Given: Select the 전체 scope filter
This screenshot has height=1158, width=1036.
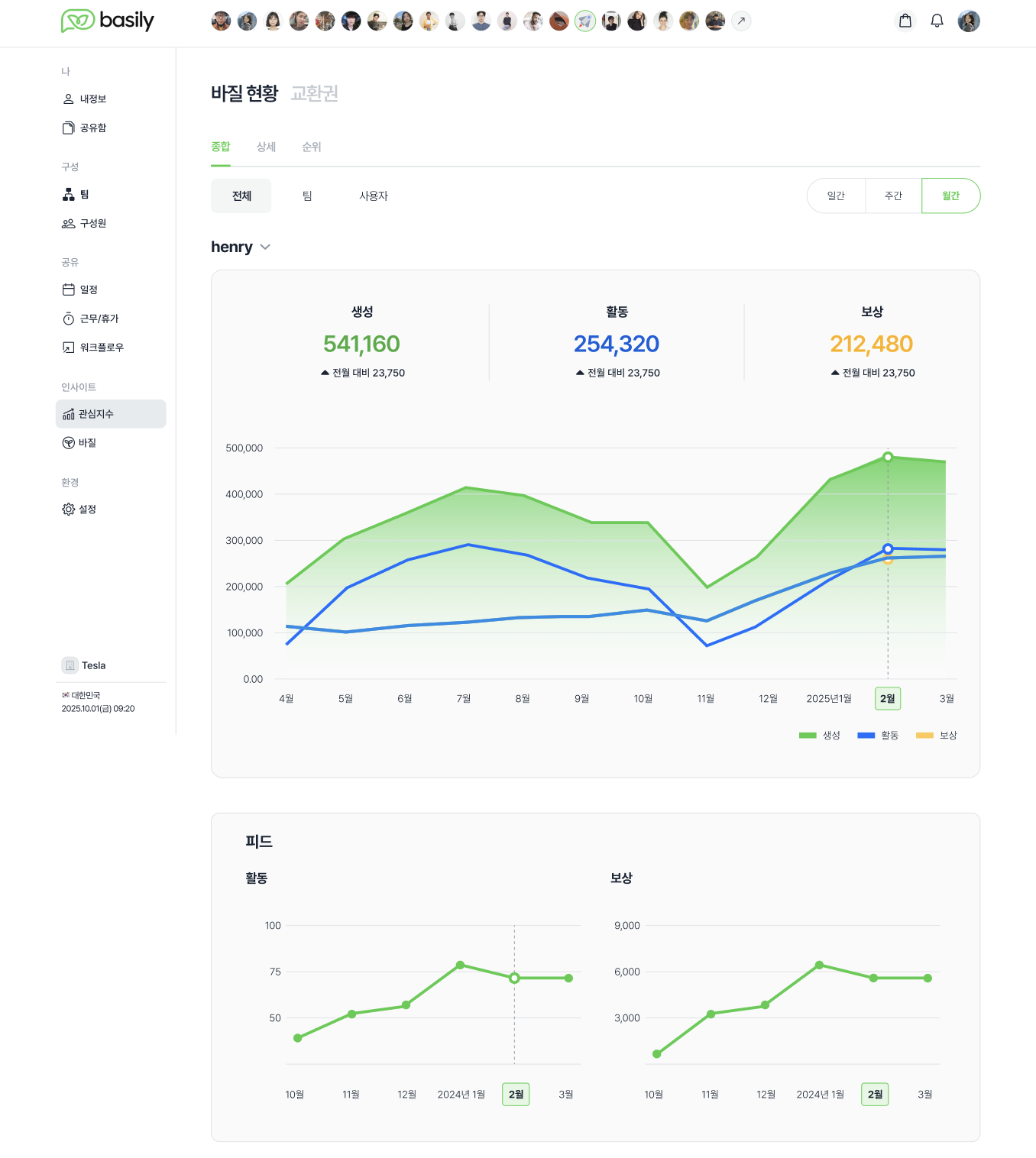Looking at the screenshot, I should [x=241, y=196].
